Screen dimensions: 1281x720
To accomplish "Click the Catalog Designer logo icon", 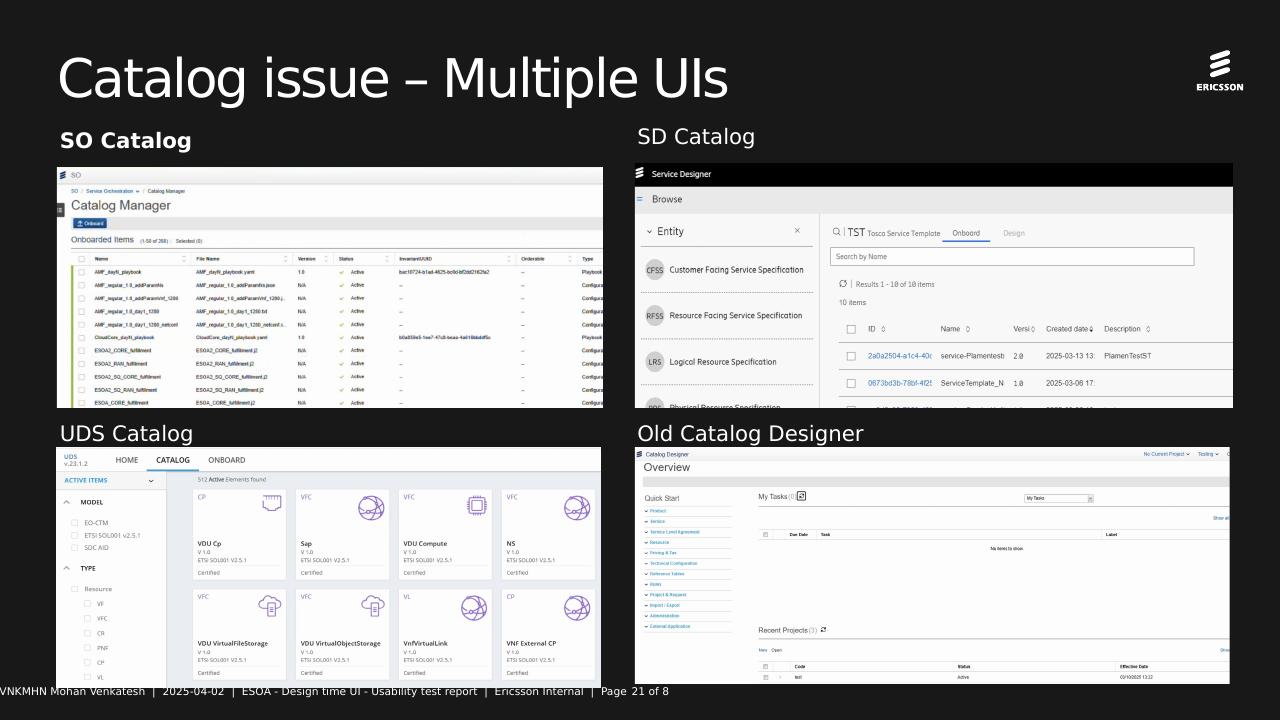I will click(x=640, y=454).
